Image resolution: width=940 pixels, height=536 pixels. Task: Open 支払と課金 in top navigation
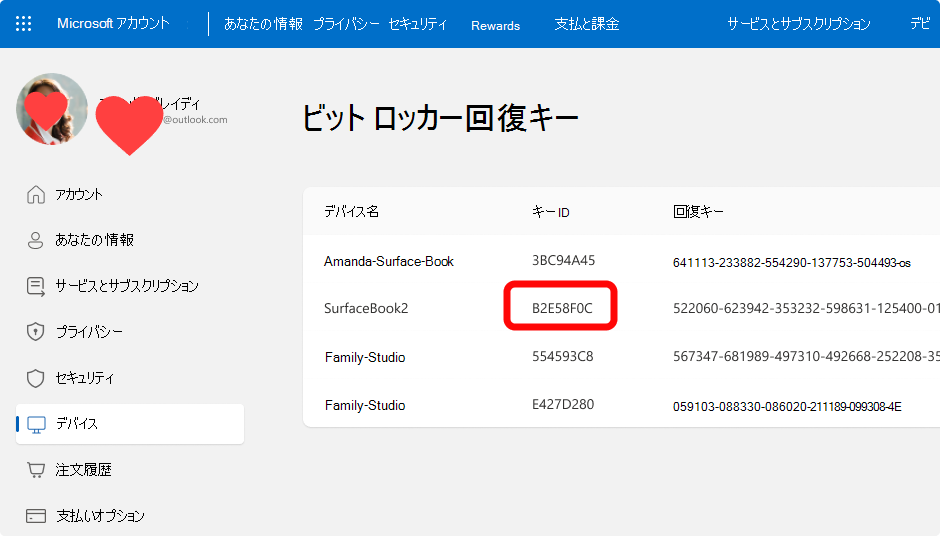coord(586,23)
